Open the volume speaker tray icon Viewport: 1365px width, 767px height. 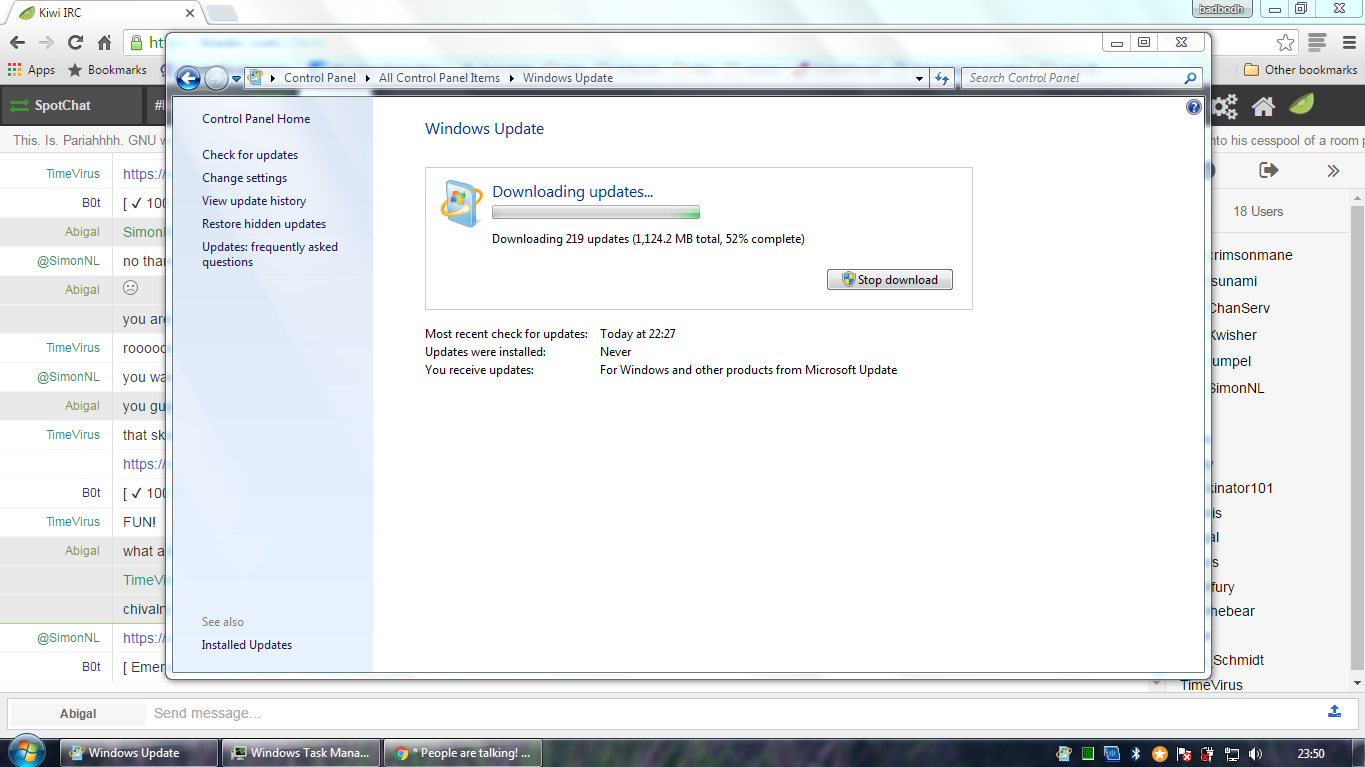1256,754
